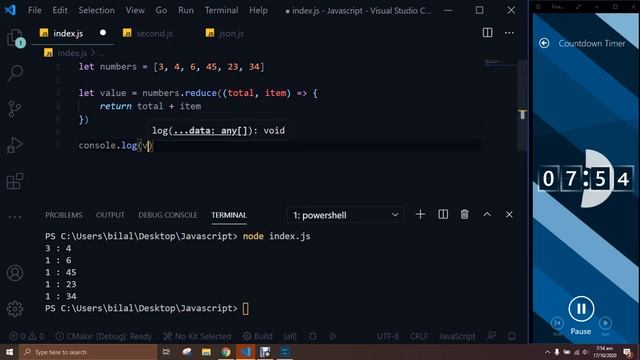
Task: Switch to the DEBUG CONSOLE tab
Action: [x=168, y=215]
